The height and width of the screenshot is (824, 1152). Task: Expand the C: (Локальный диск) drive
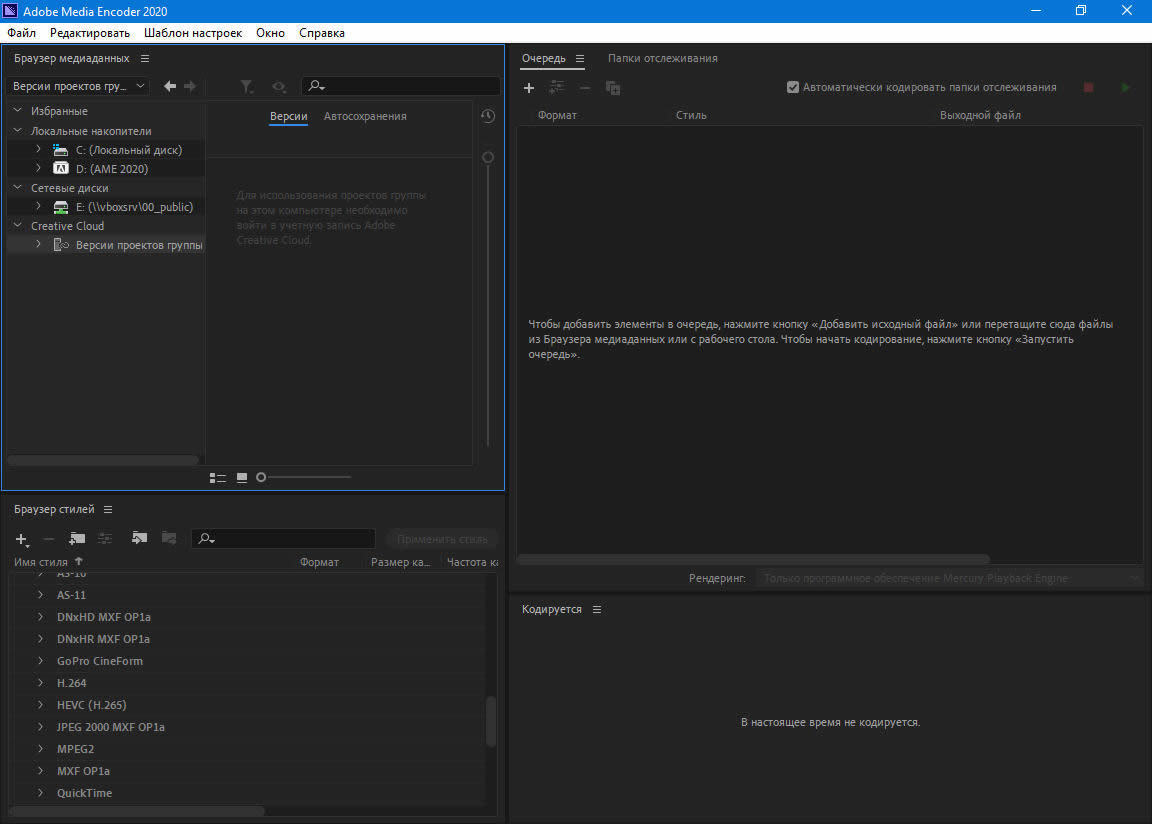(39, 149)
